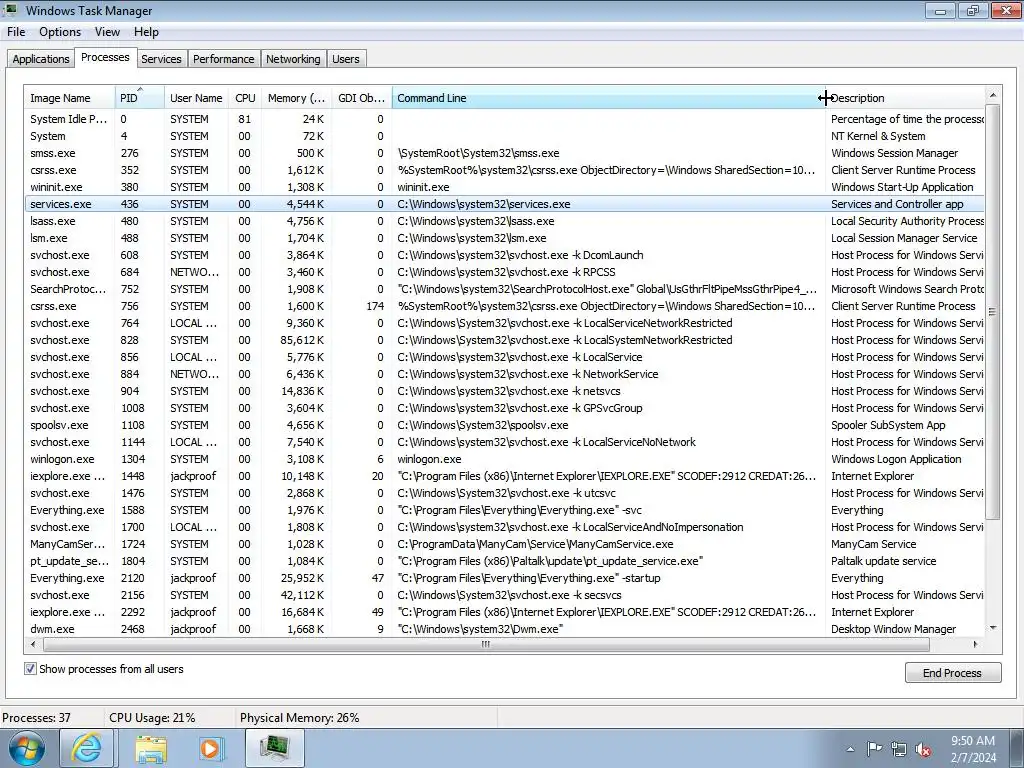Select the wininit.exe process row

pyautogui.click(x=504, y=187)
